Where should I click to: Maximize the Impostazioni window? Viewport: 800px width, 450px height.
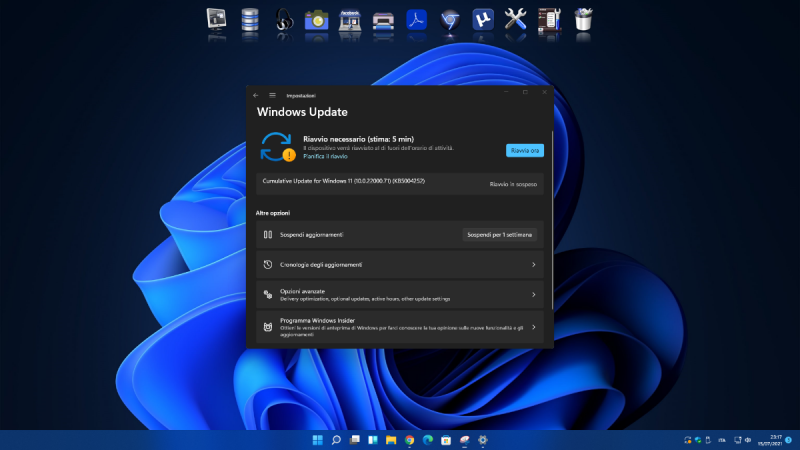pyautogui.click(x=525, y=92)
